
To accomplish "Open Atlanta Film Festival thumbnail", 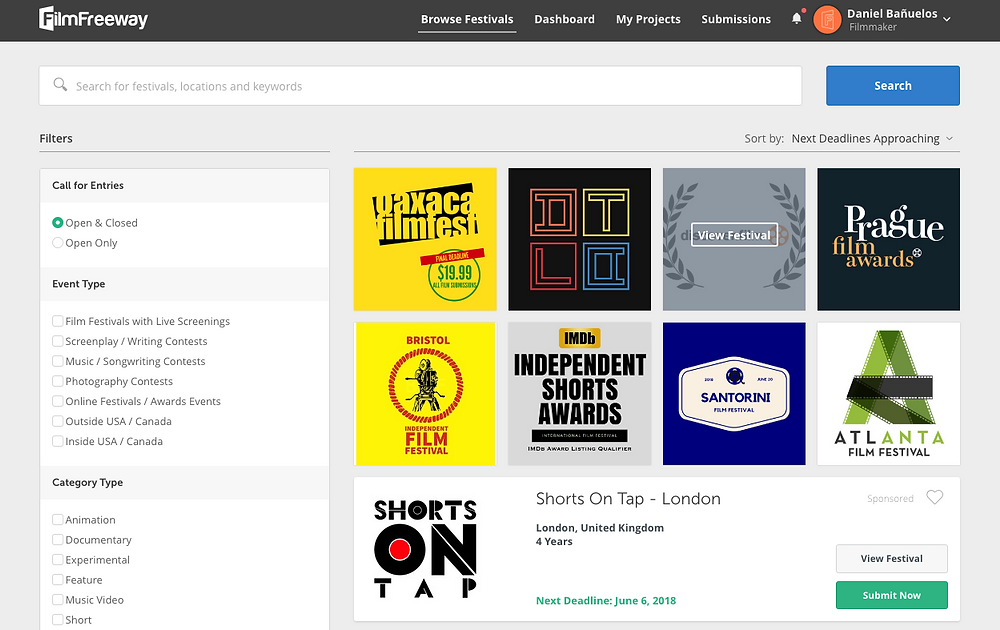I will (888, 393).
